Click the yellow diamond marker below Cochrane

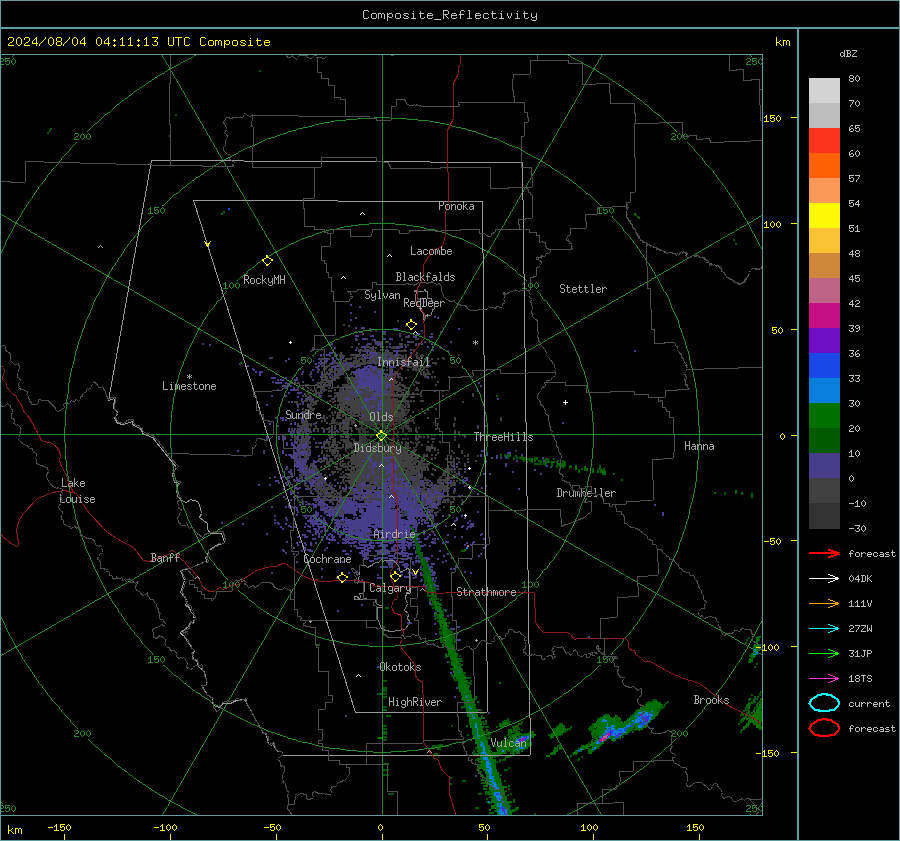(342, 577)
